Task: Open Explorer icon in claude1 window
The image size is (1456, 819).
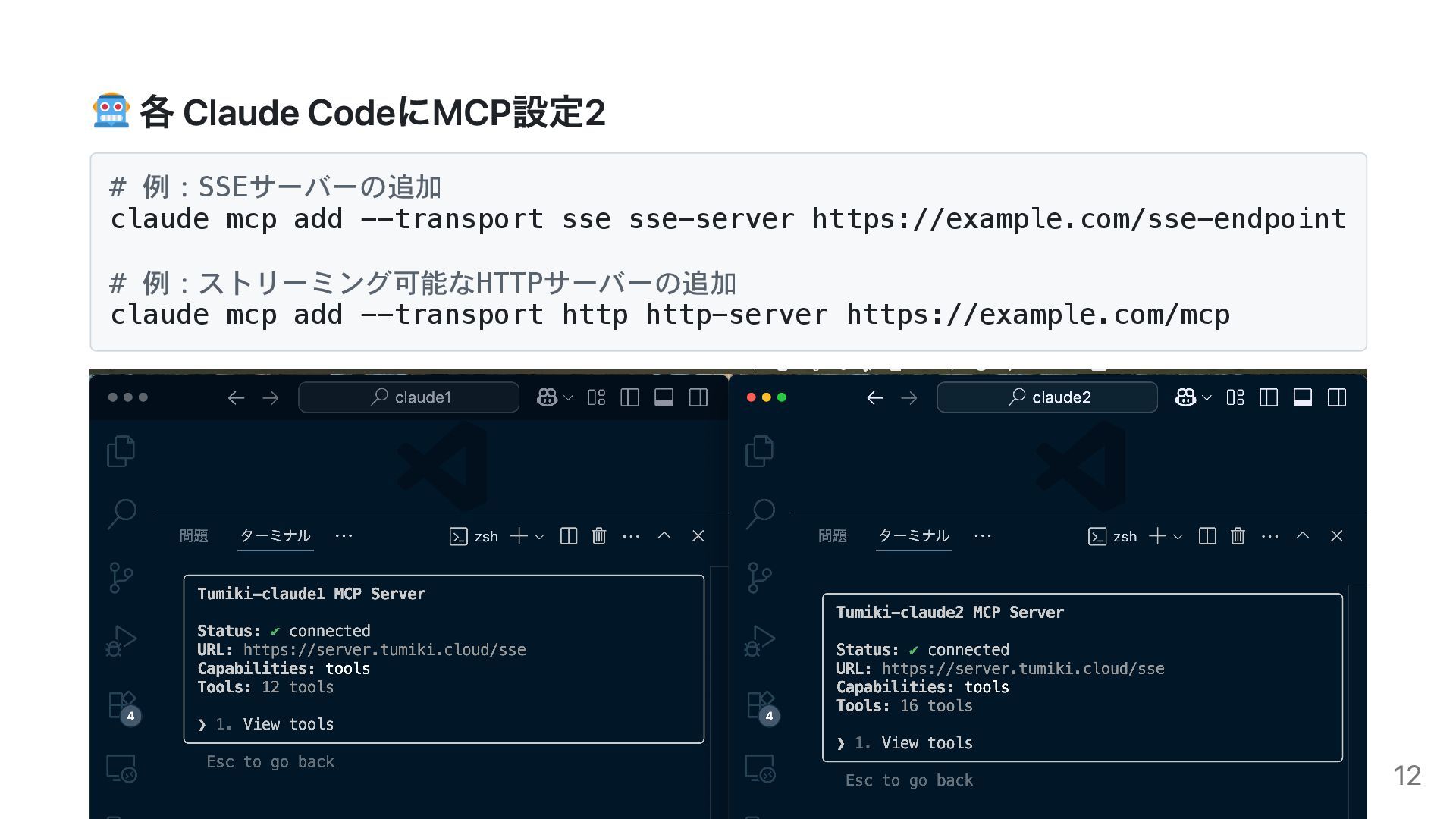Action: pyautogui.click(x=121, y=450)
